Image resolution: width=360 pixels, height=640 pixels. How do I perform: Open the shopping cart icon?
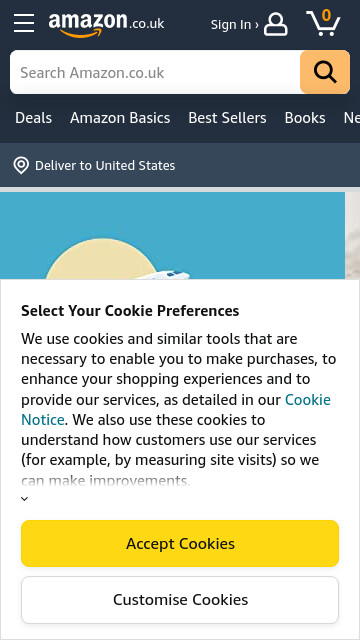pyautogui.click(x=323, y=23)
